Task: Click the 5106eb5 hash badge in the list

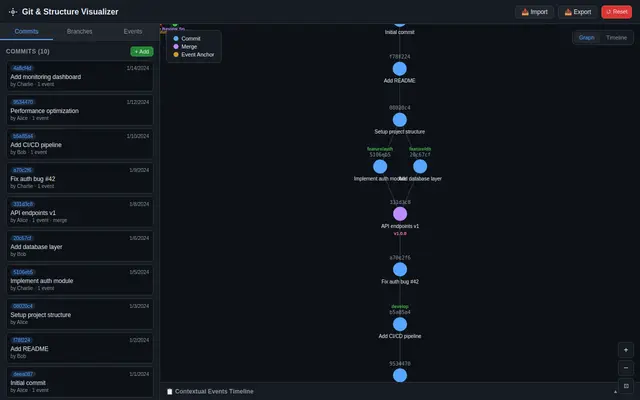Action: [x=23, y=272]
